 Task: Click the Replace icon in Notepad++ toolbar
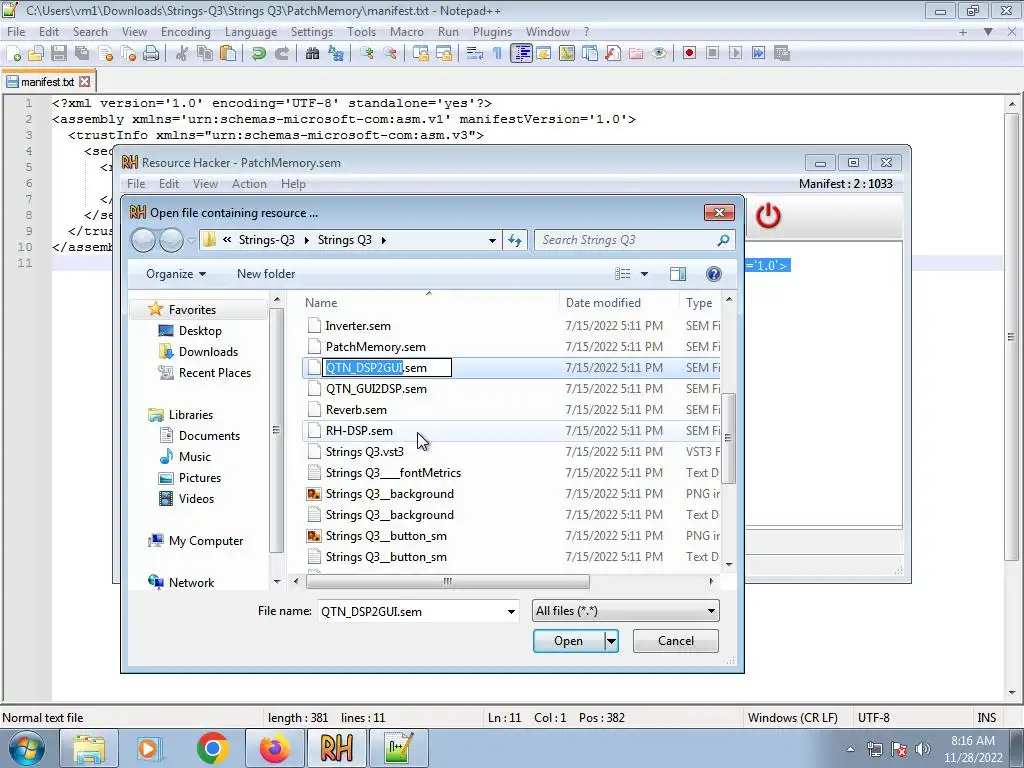pyautogui.click(x=336, y=54)
